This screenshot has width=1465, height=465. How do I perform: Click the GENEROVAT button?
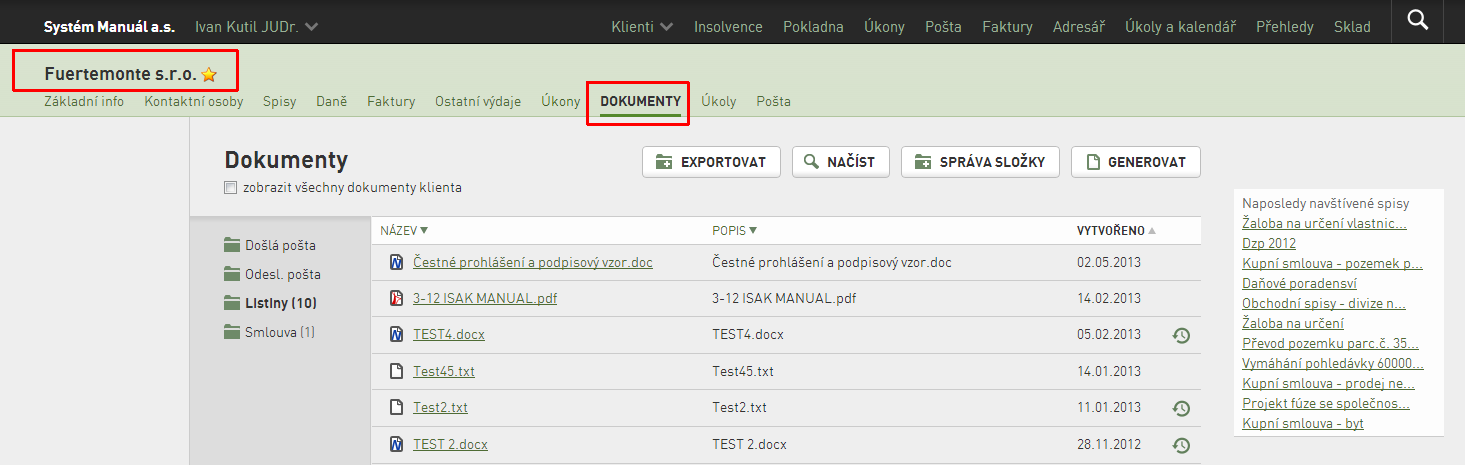click(1136, 162)
